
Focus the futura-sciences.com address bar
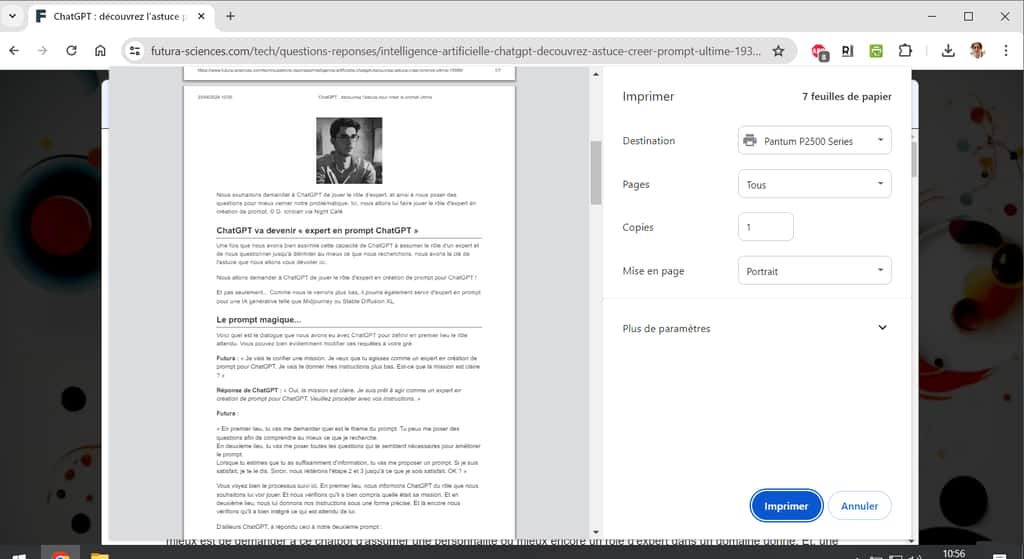pyautogui.click(x=455, y=51)
